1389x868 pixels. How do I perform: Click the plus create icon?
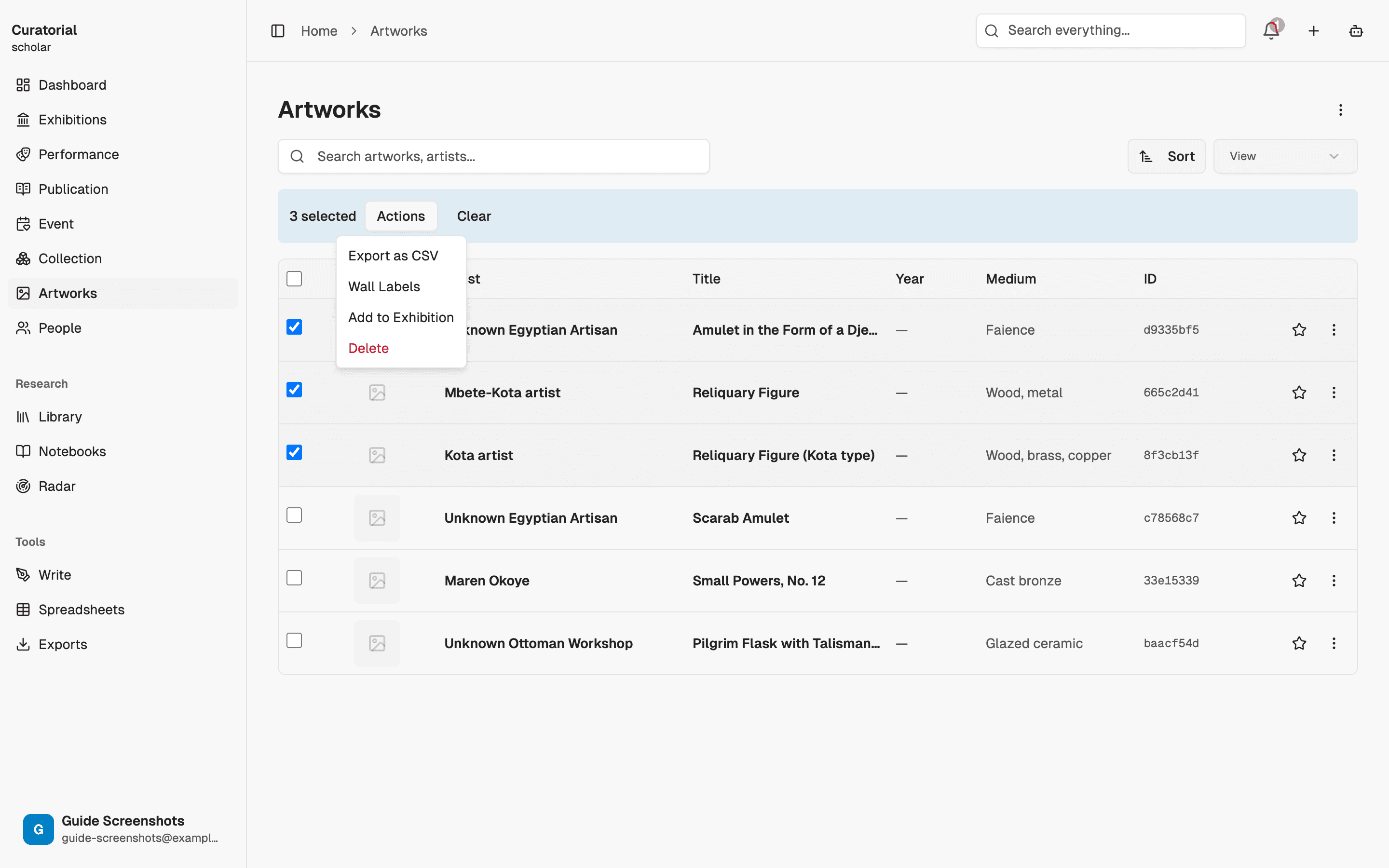[1314, 31]
